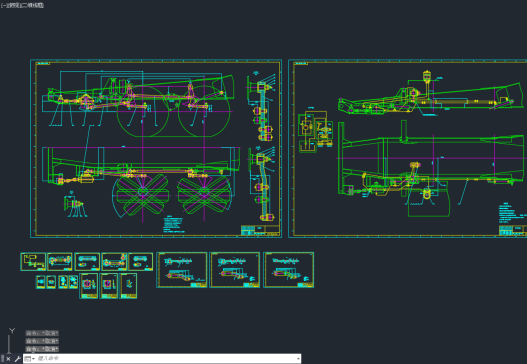This screenshot has width=527, height=364.
Task: Select the technical notes text in left sheet
Action: click(173, 225)
